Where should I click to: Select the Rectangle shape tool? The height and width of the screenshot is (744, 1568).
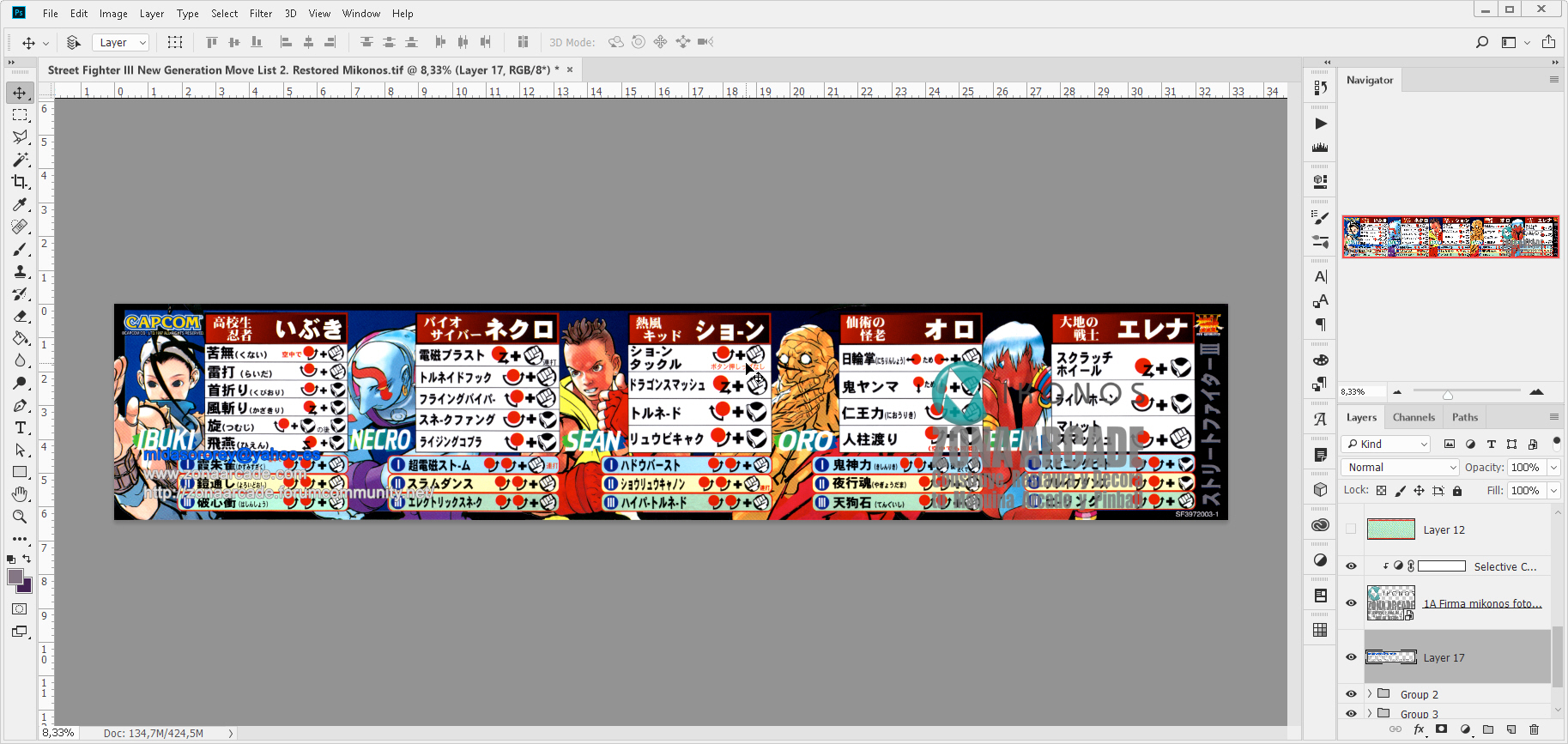[x=20, y=472]
